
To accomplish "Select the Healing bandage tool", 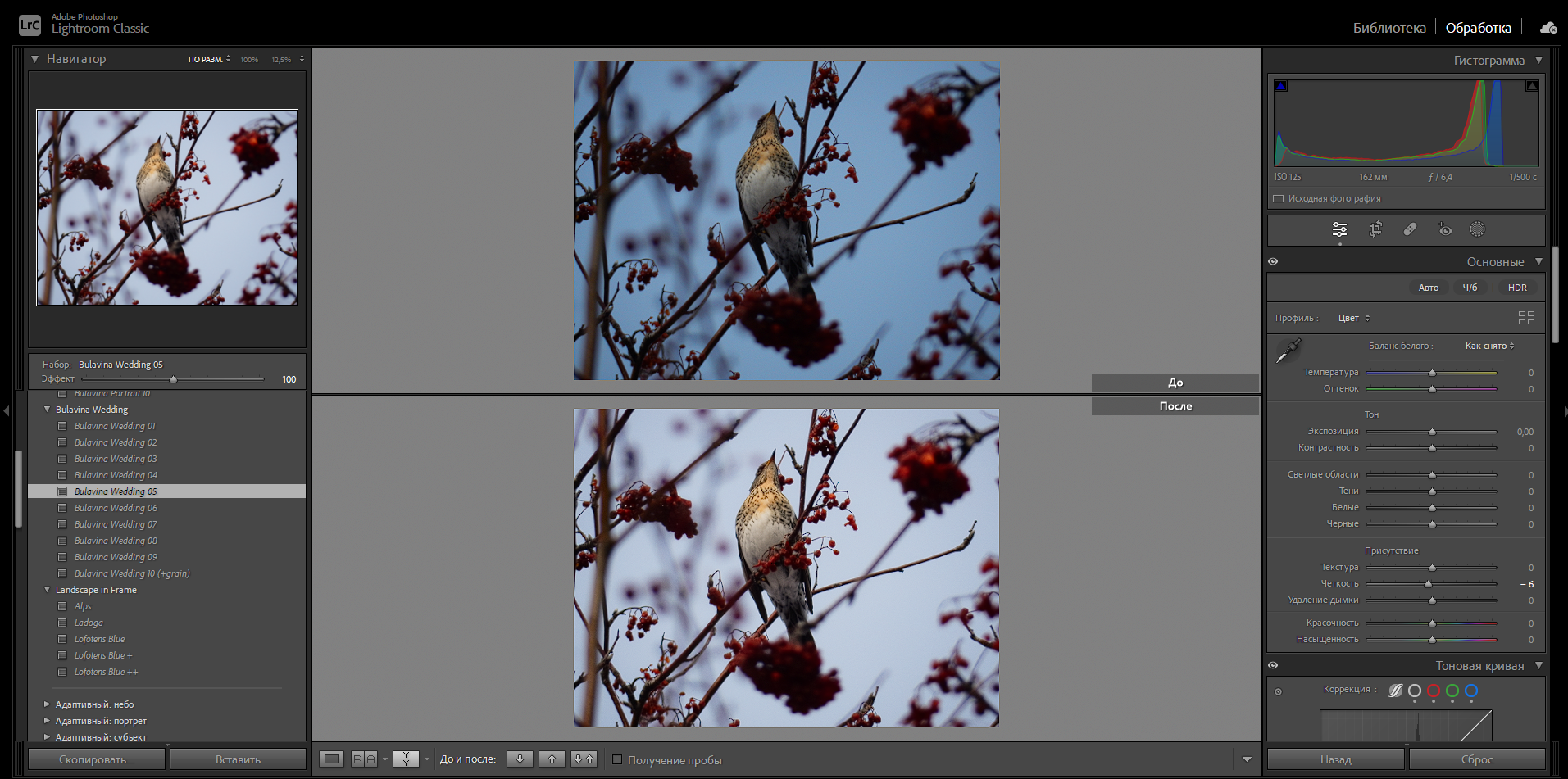I will tap(1410, 229).
